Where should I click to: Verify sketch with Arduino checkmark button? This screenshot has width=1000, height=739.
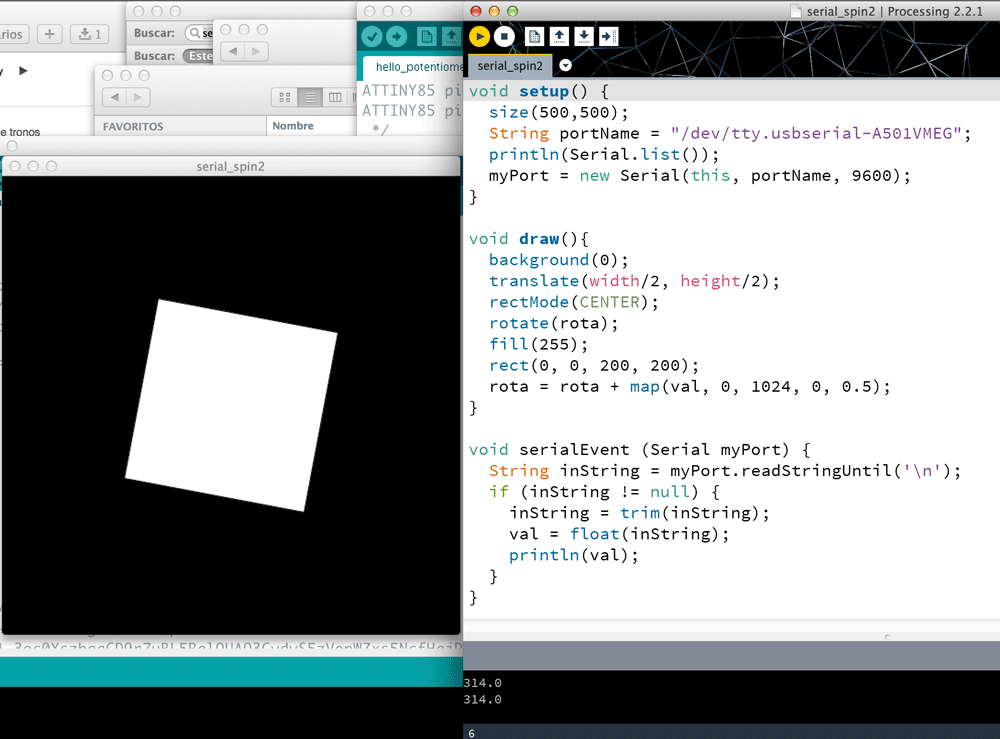(371, 36)
